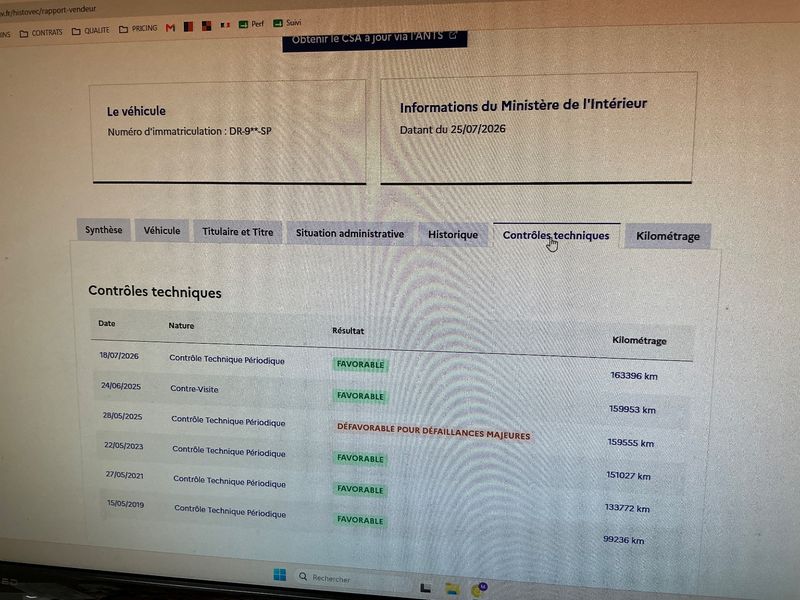The image size is (800, 600).
Task: Open File Explorer from the taskbar
Action: tap(452, 588)
